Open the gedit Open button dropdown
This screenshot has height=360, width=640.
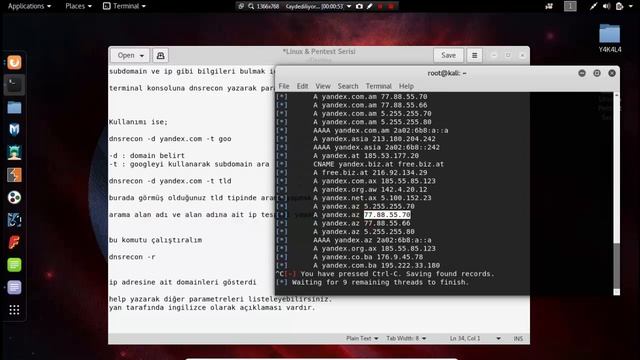coord(130,56)
